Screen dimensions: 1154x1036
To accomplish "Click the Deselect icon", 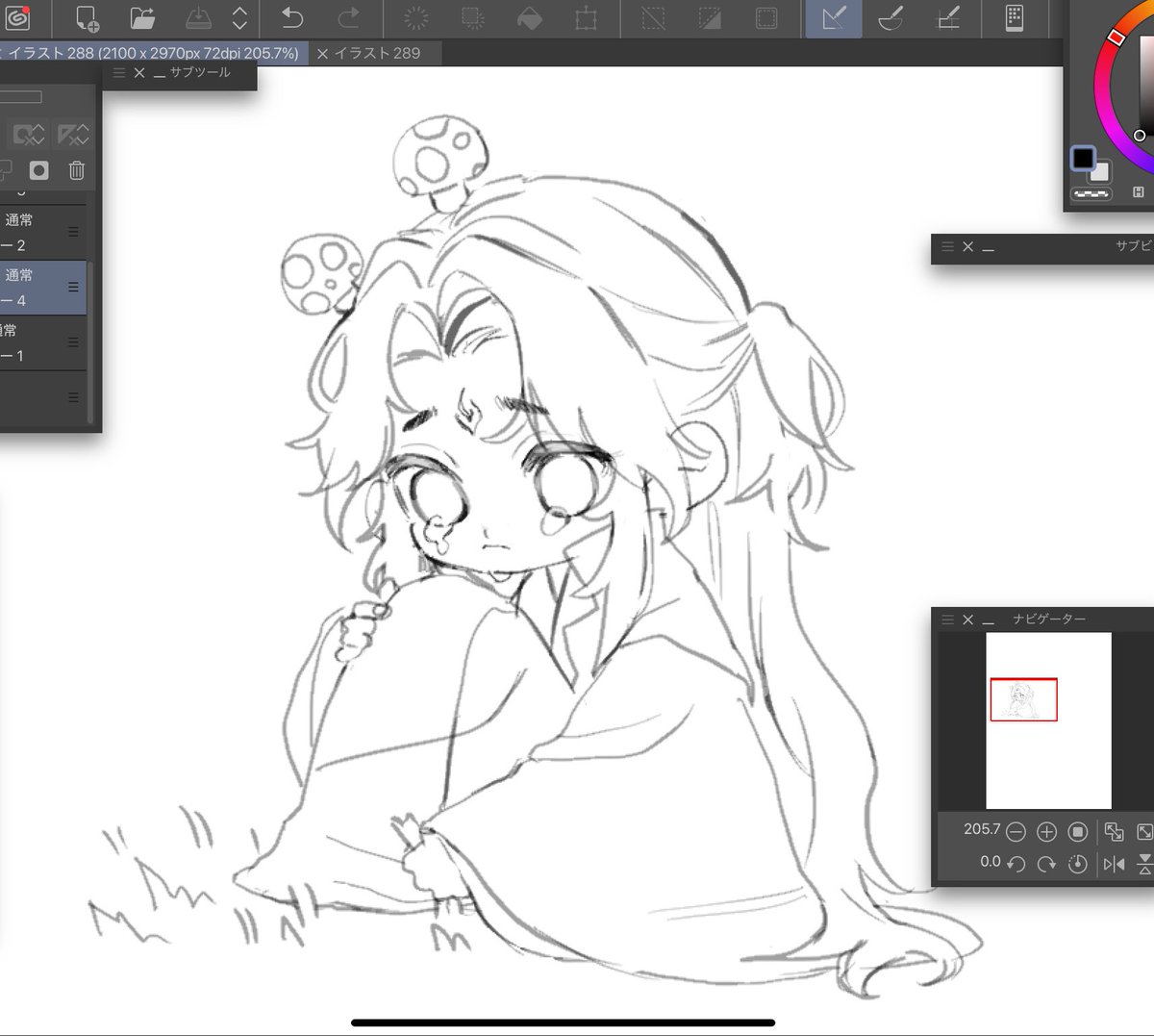I will point(654,17).
